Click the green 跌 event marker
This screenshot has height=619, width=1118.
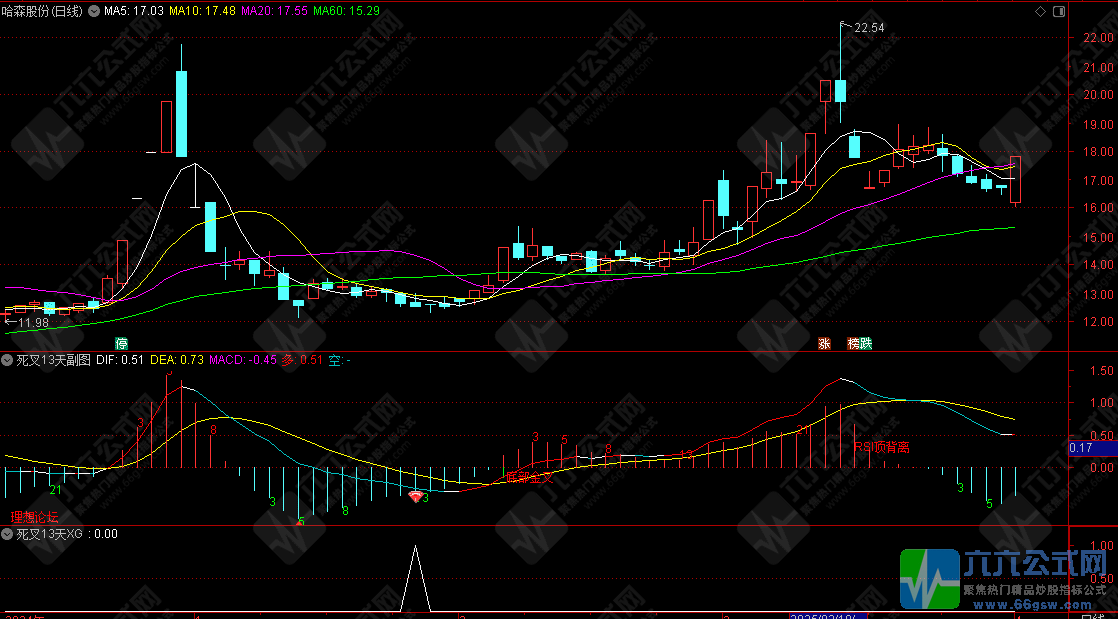click(x=866, y=343)
